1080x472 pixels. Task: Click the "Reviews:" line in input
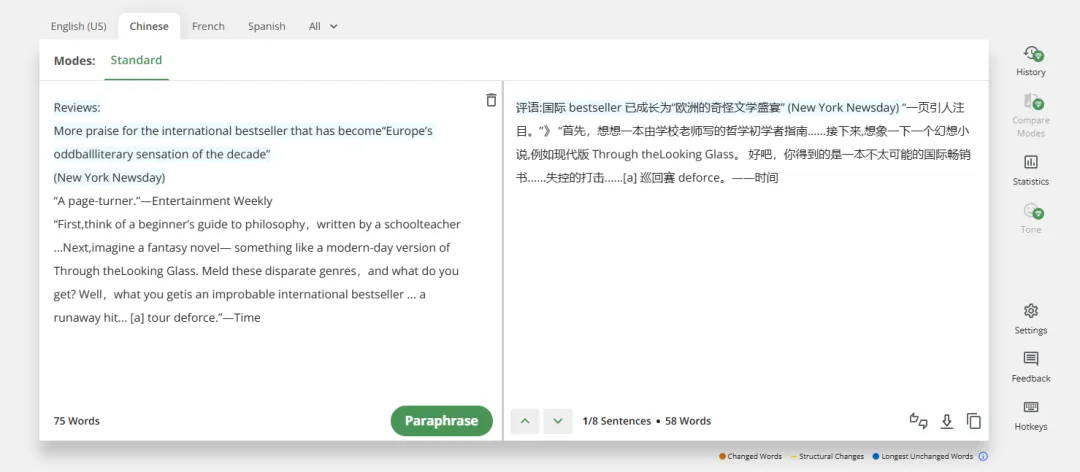(77, 107)
